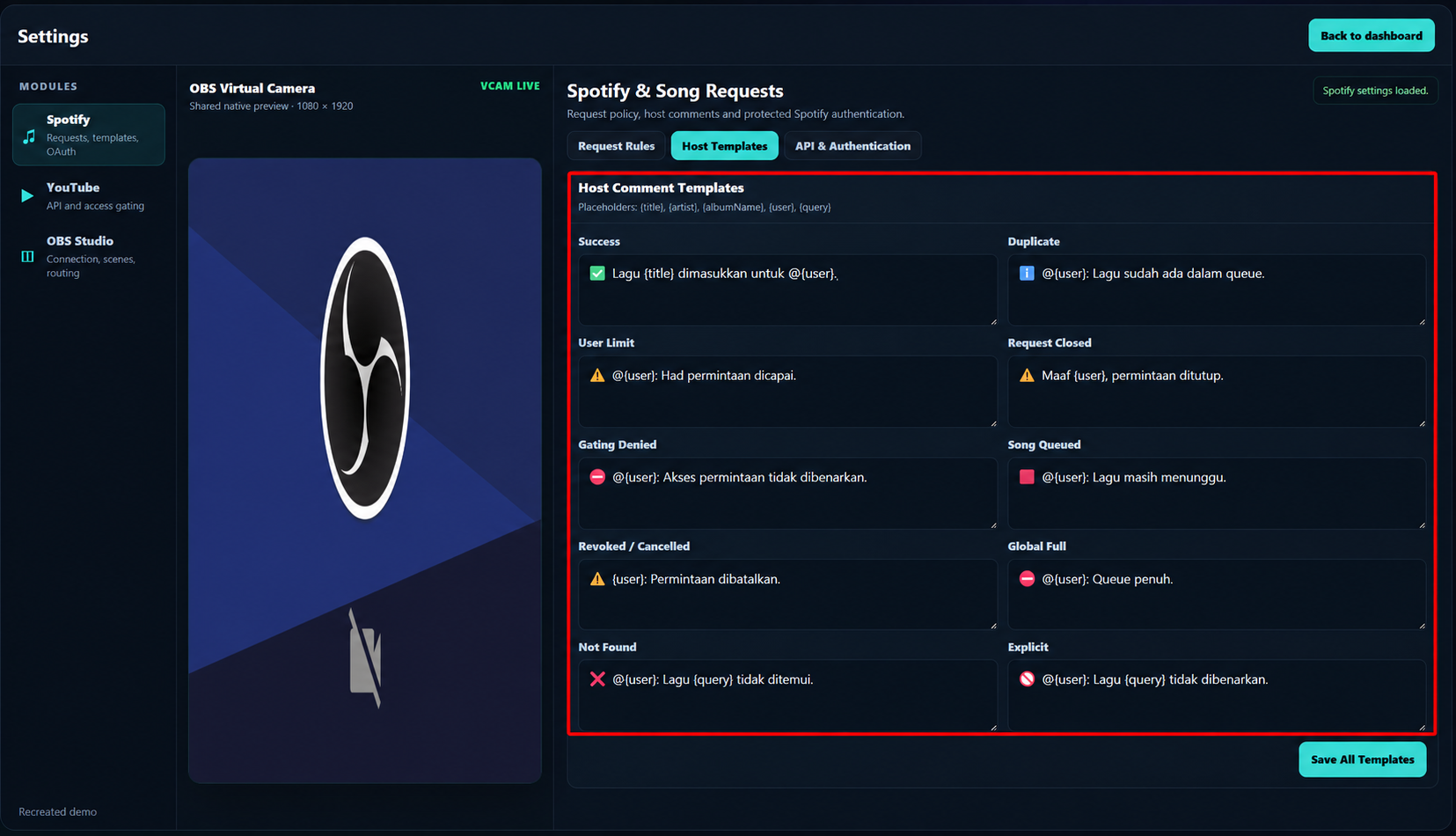This screenshot has width=1456, height=836.
Task: Click 'Spotify settings loaded.' status message
Action: [x=1375, y=91]
